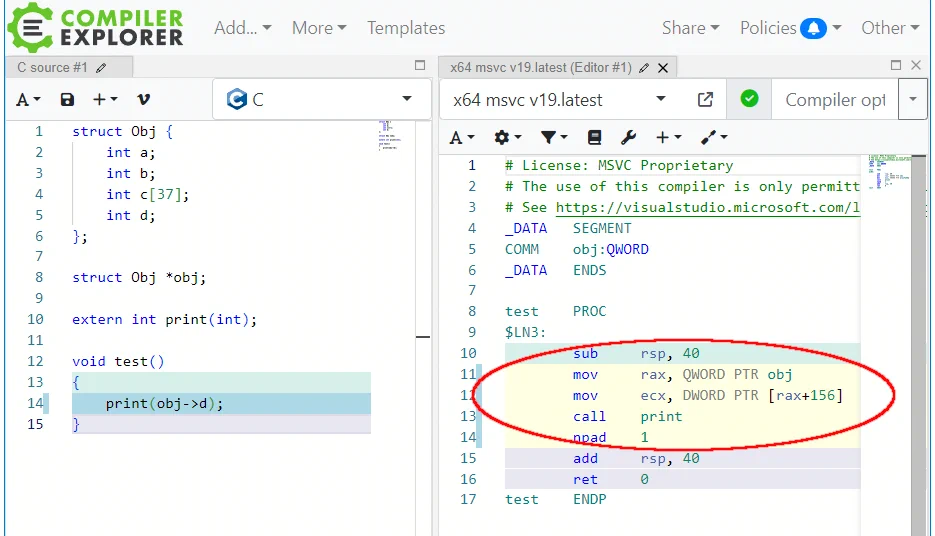Screen dimensions: 935x536
Task: Click 'COMM obj:QWORD' assembly line
Action: point(577,249)
